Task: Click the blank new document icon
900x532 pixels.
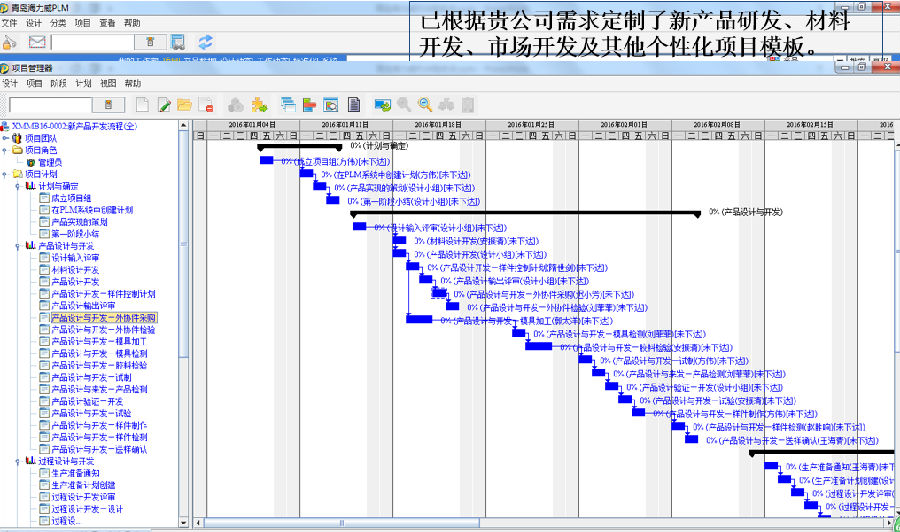Action: point(141,104)
